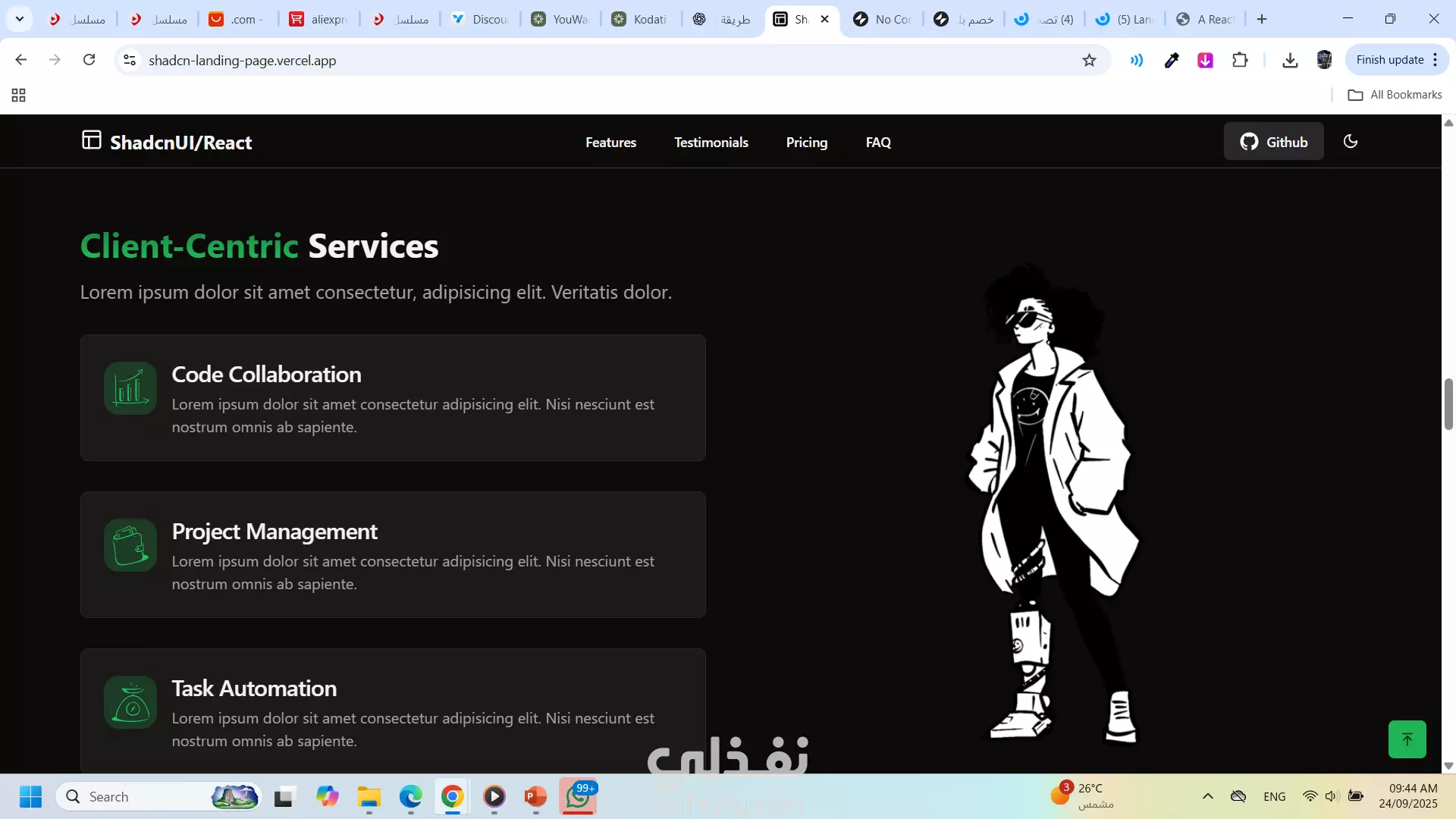Jump to the Pricing section link
This screenshot has height=819, width=1456.
[x=806, y=143]
